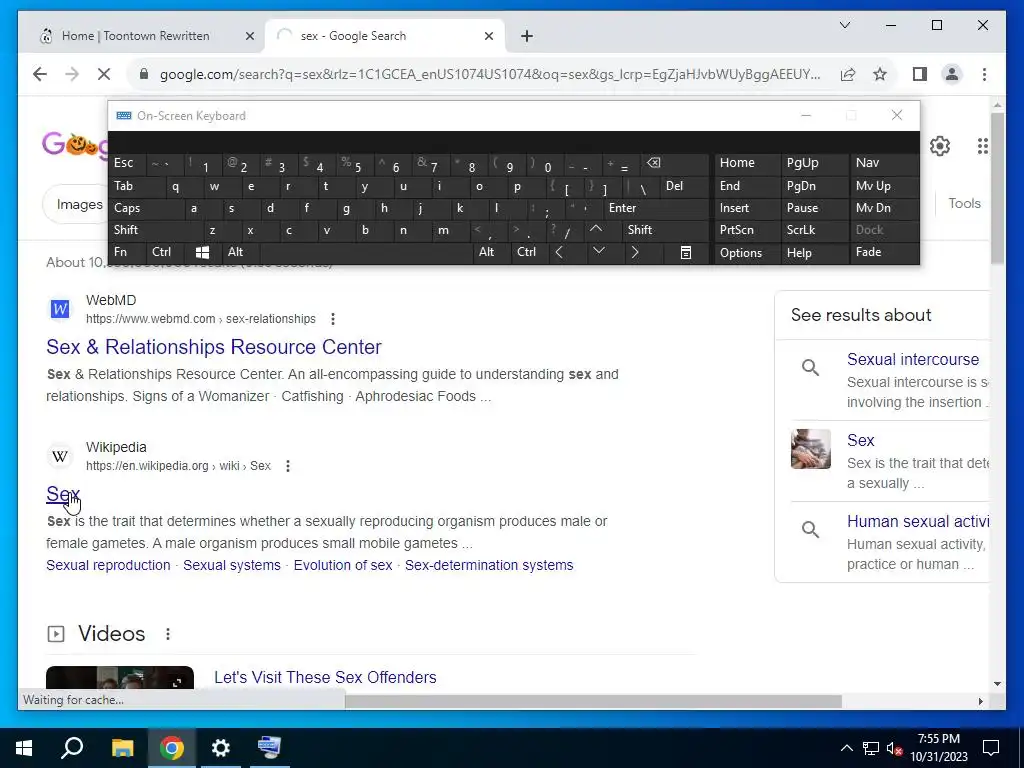Open the Google apps grid
1024x768 pixels.
point(982,146)
